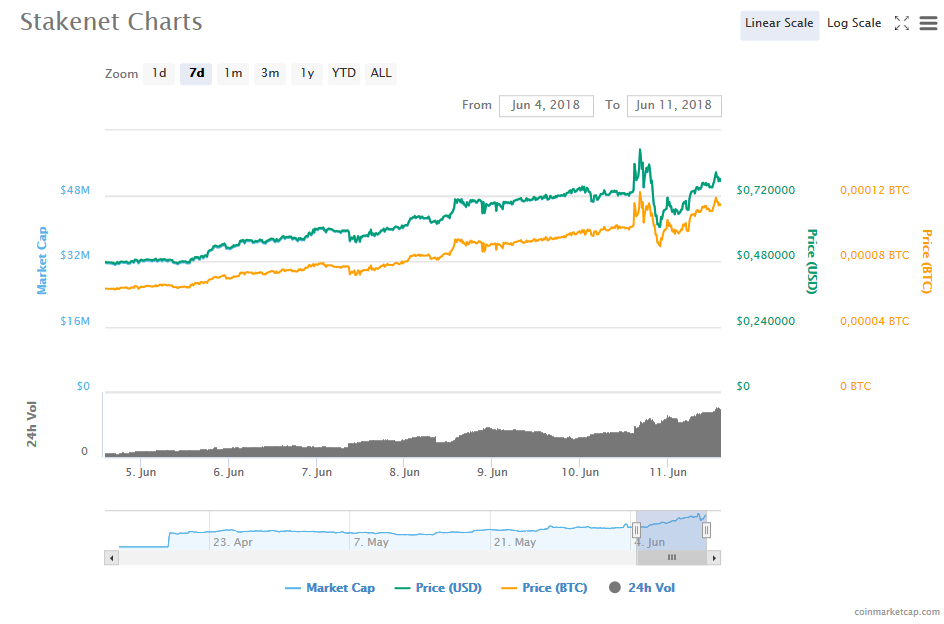Set zoom range to 7d
This screenshot has height=624, width=944.
point(196,73)
